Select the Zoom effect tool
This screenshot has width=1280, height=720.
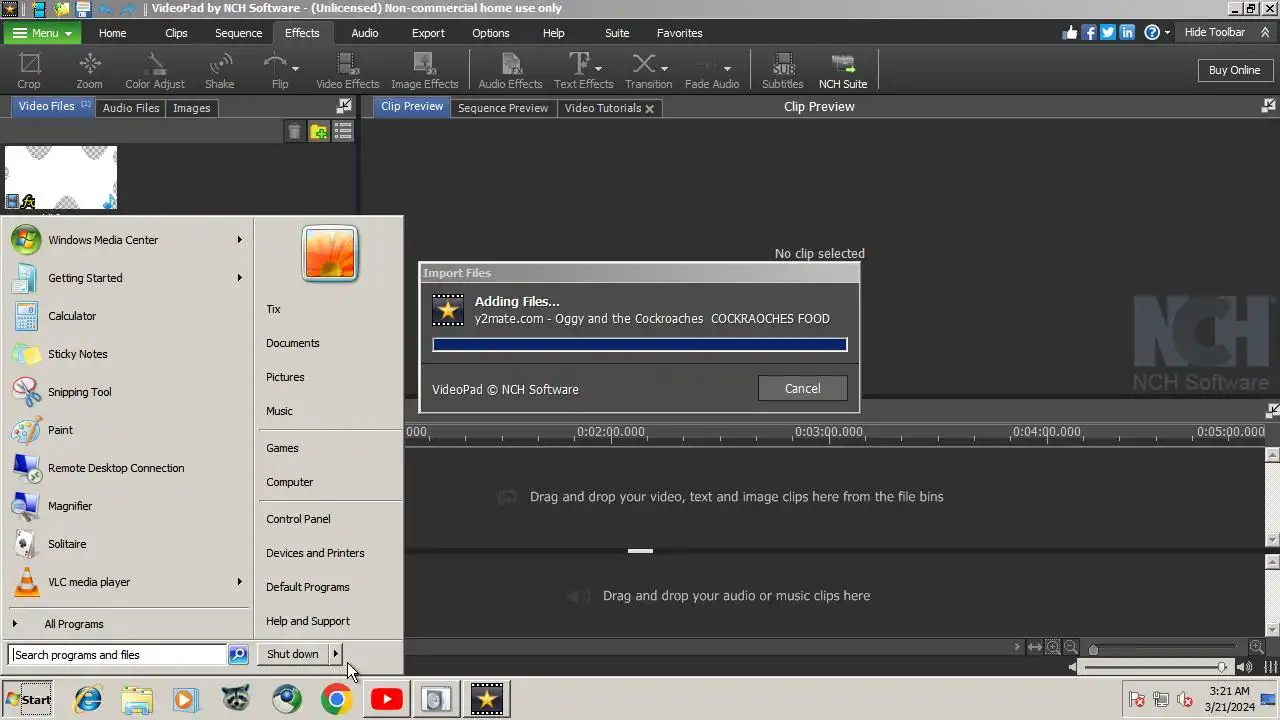coord(90,71)
